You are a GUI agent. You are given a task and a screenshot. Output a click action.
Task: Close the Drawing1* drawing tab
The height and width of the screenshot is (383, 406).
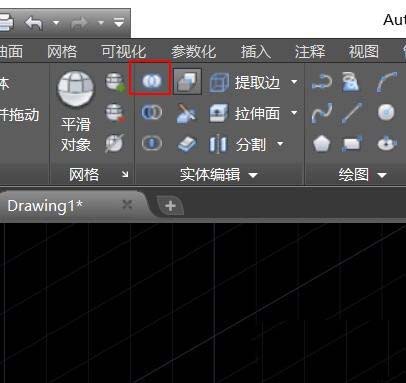[x=127, y=205]
